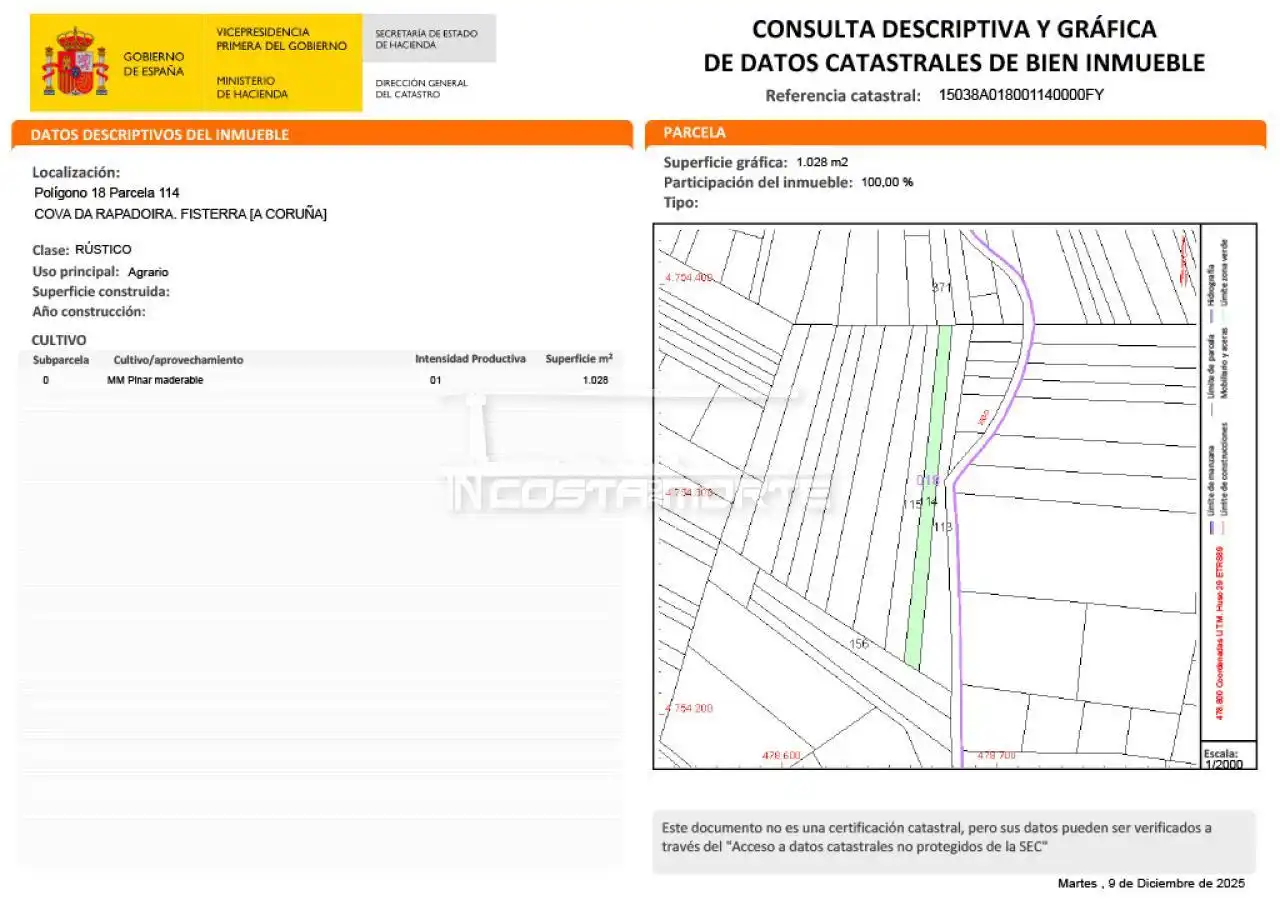The image size is (1280, 905).
Task: Click the "100,00 %" participation value
Action: pos(887,182)
